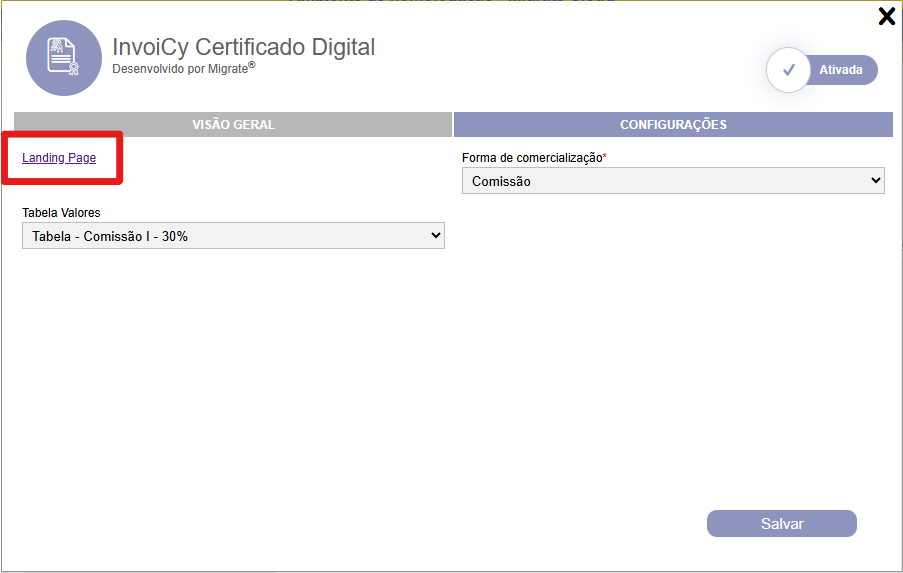Click the Desenvolvido por Migrate subtitle
The image size is (903, 573).
click(x=179, y=69)
